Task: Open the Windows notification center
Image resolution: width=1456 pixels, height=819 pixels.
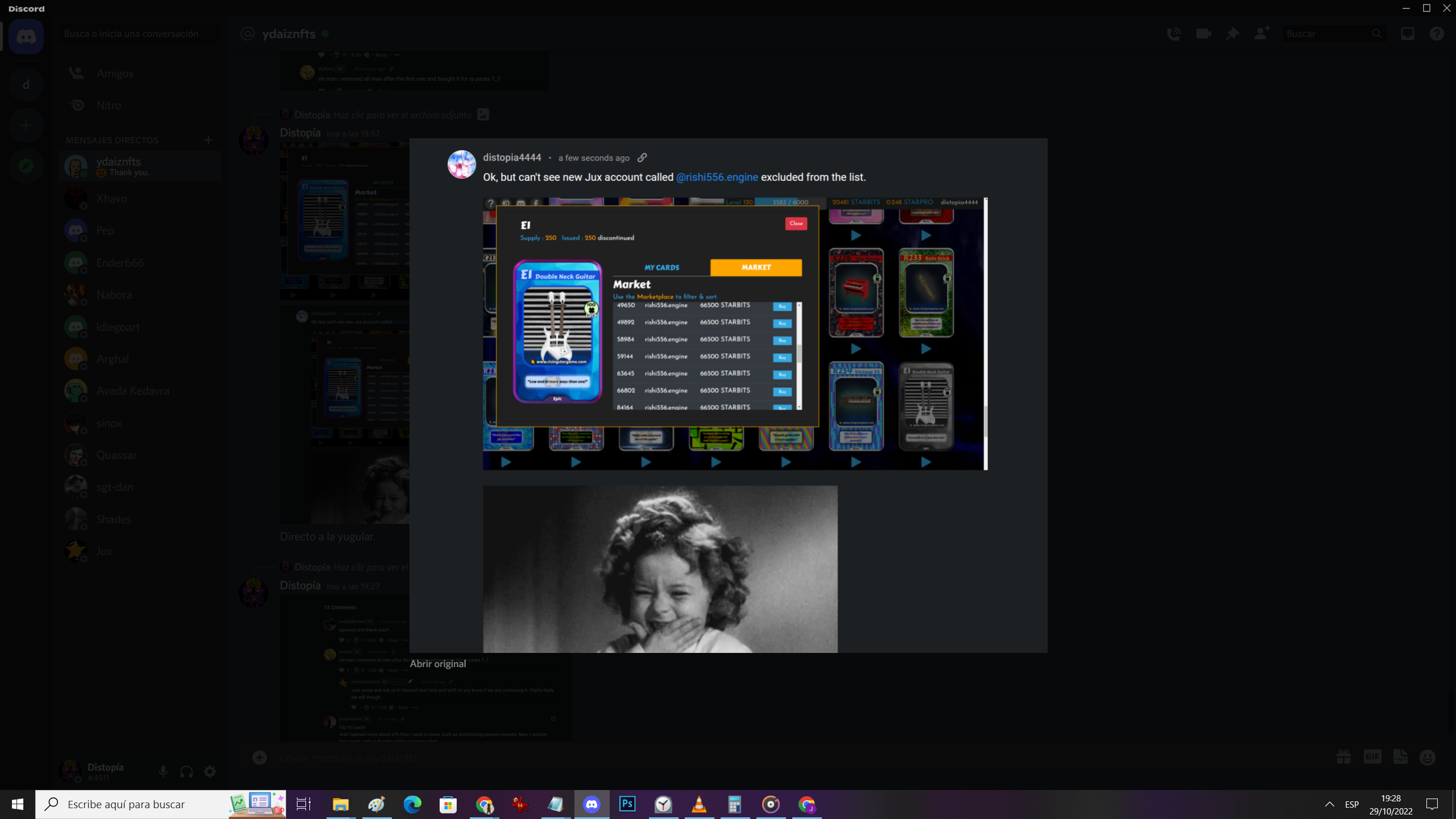Action: (1432, 804)
